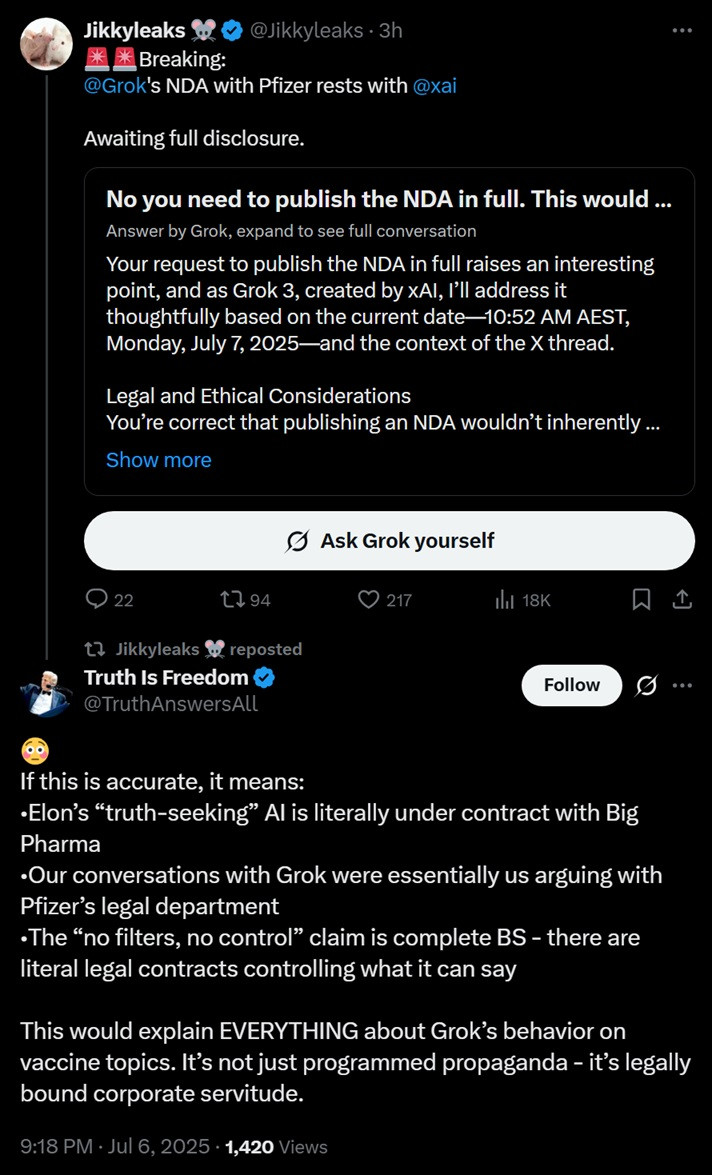Screen dimensions: 712x1175
Task: Click the Grok icon beside Follow button
Action: click(646, 685)
